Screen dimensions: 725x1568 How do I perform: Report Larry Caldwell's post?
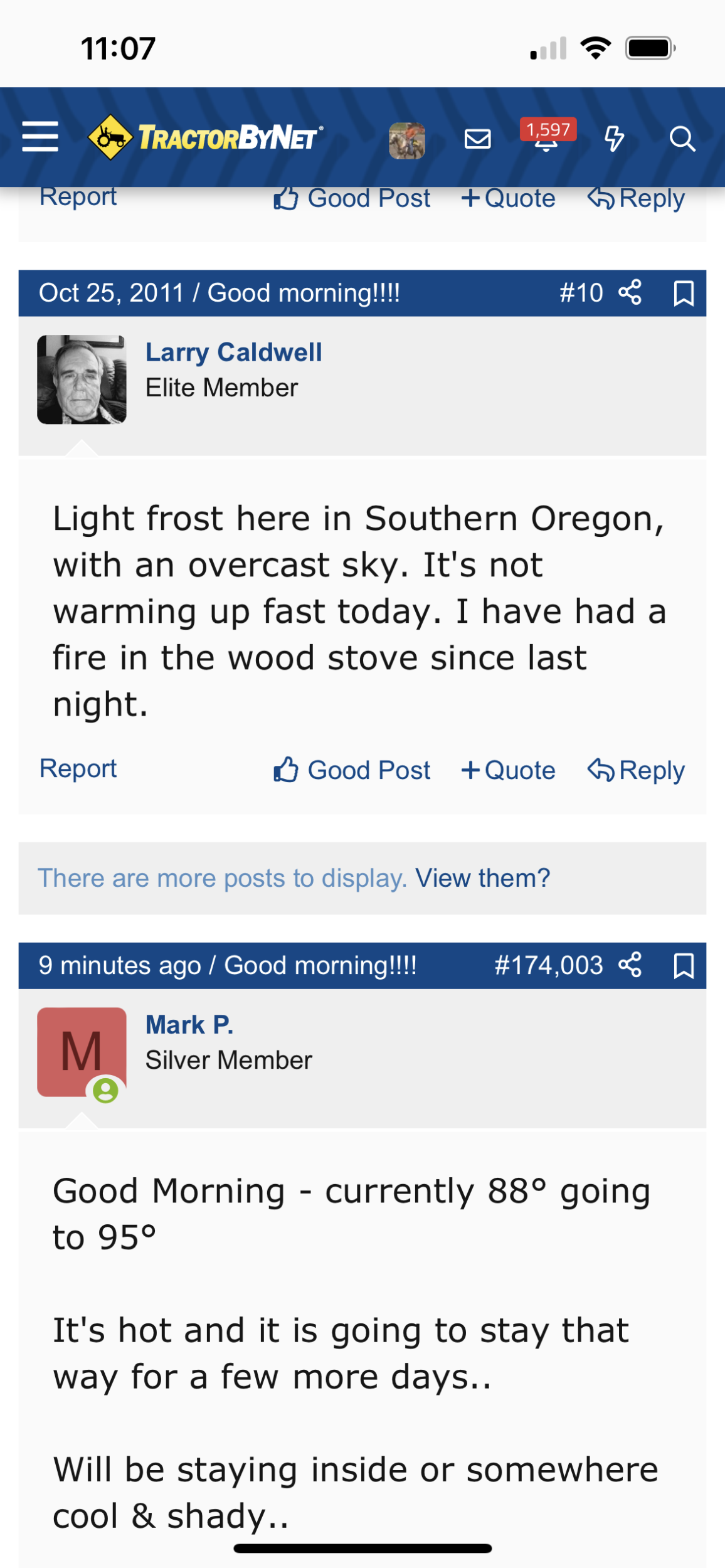point(78,768)
